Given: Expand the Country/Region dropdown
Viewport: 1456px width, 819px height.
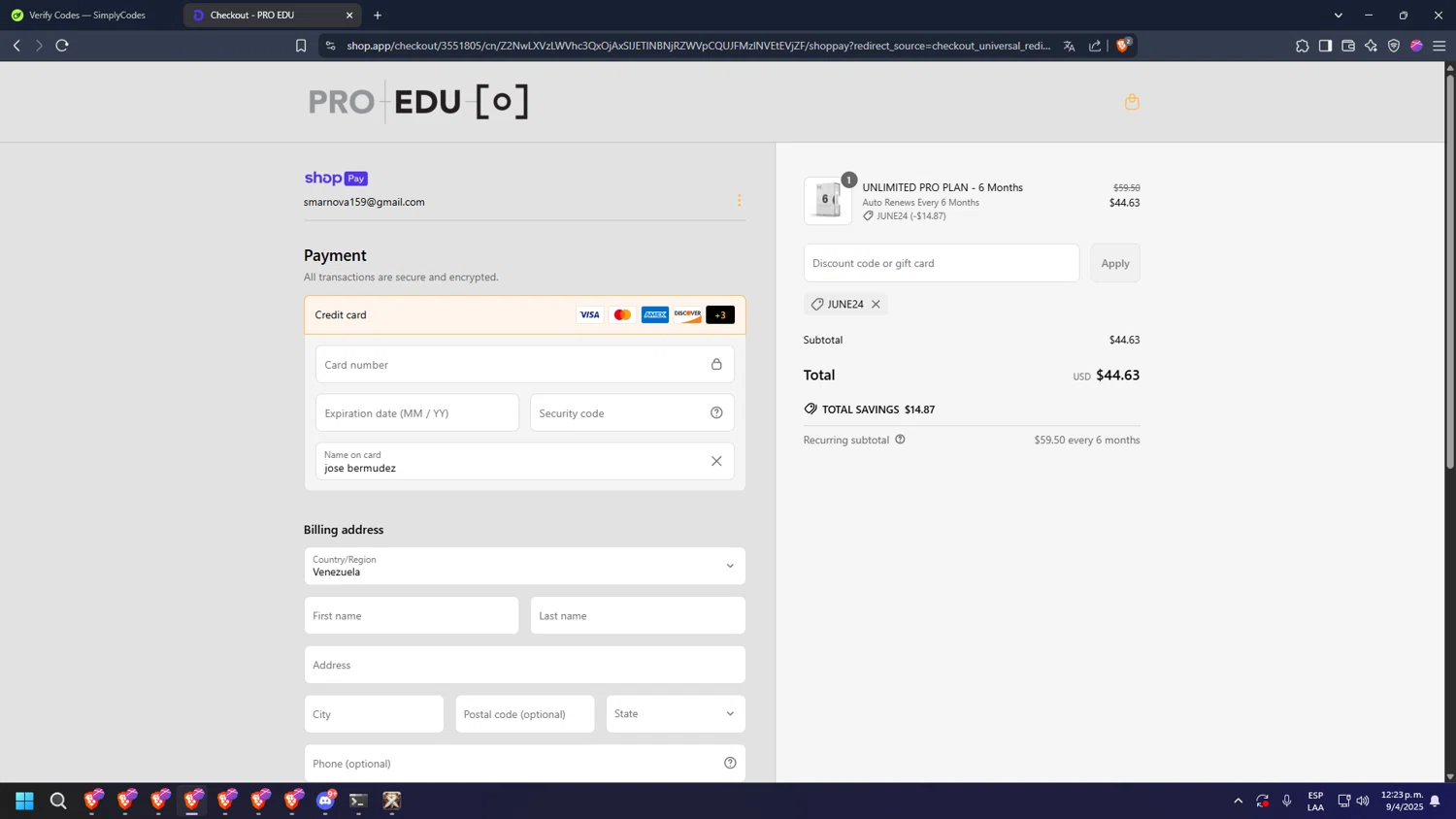Looking at the screenshot, I should (524, 566).
